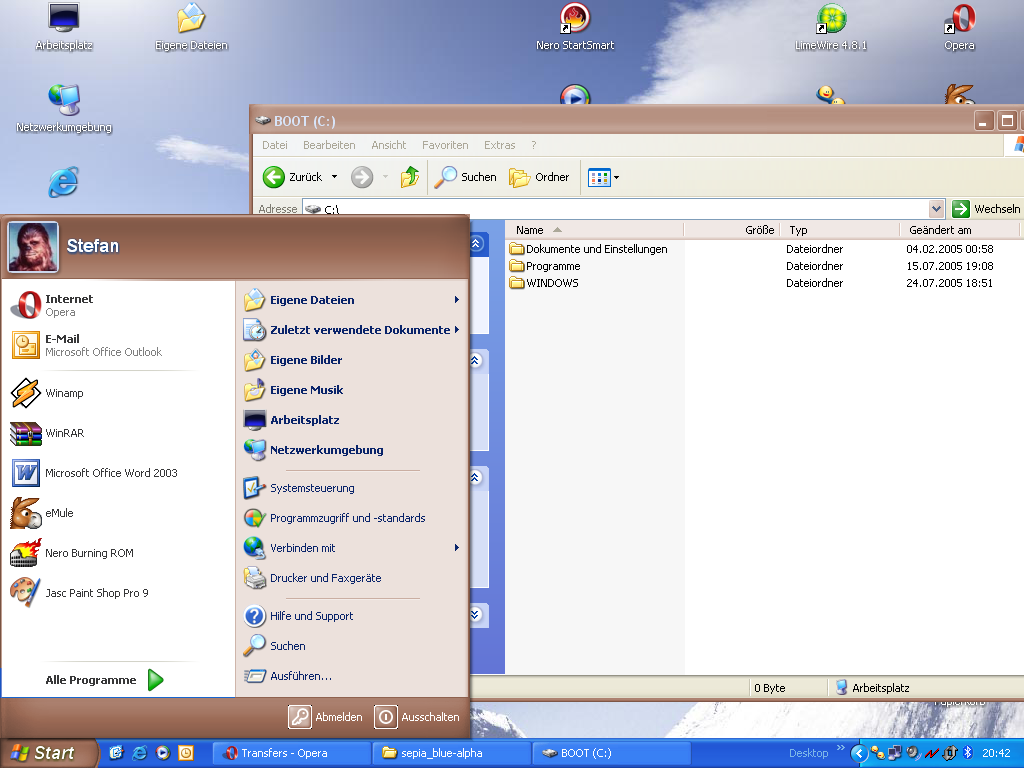Screen dimensions: 1024x768
Task: Launch Jasc Paint Shop Pro 9
Action: tap(96, 593)
